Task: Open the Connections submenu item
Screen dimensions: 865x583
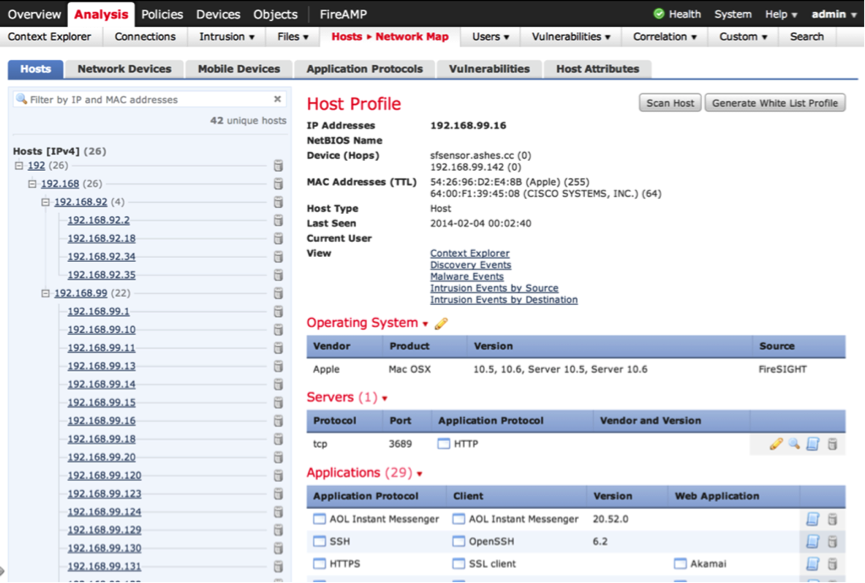Action: point(145,37)
